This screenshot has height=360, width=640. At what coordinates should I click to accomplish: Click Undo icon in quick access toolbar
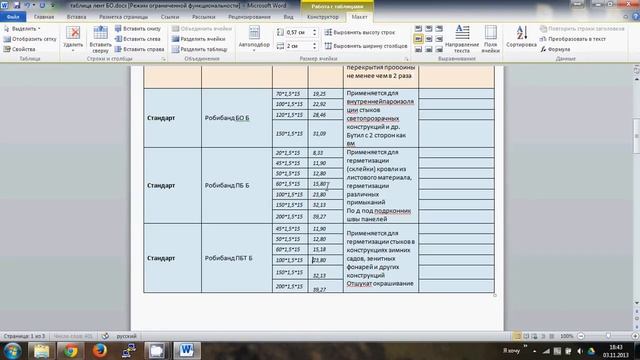tap(27, 5)
